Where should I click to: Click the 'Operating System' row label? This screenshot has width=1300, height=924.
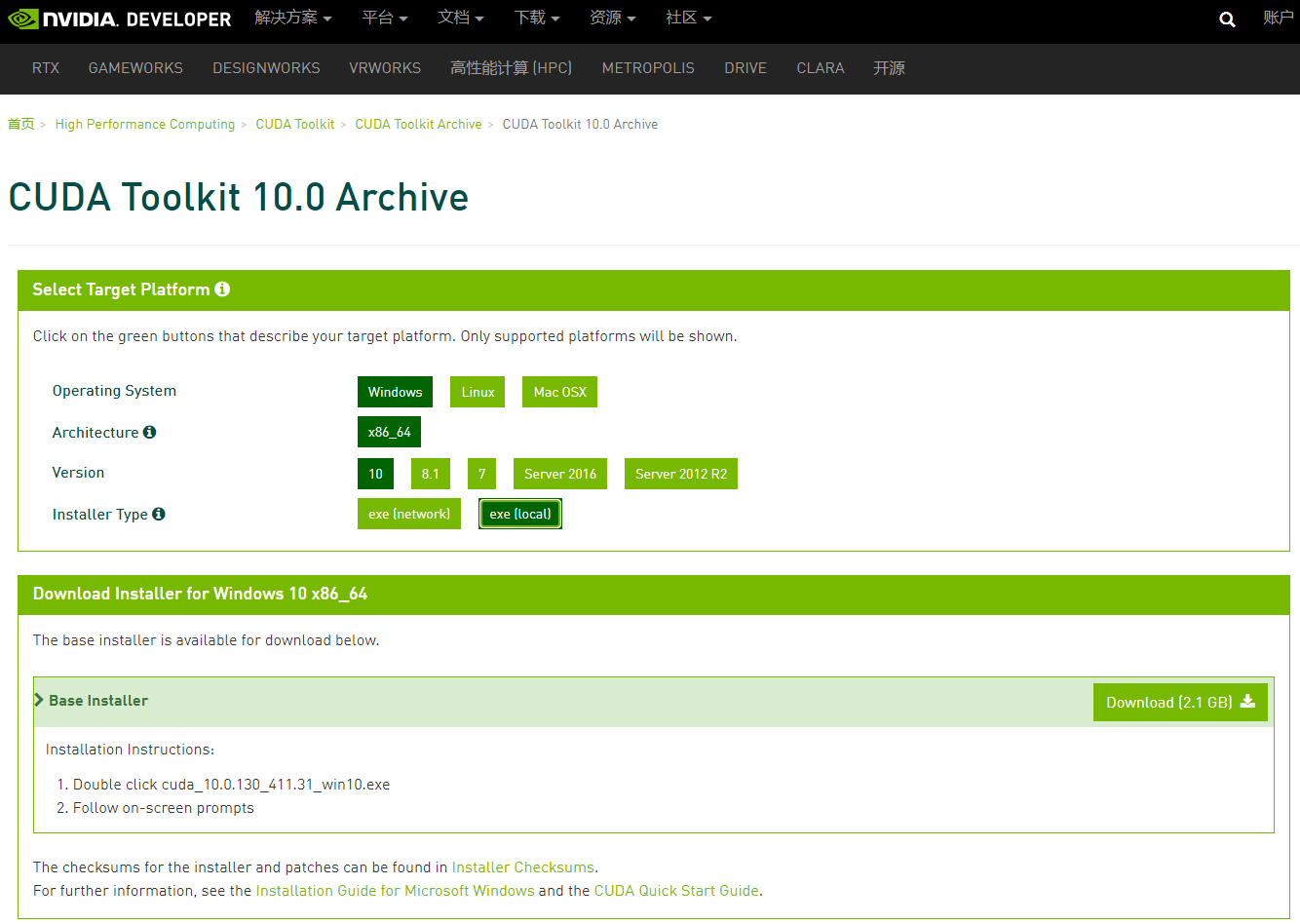pyautogui.click(x=114, y=391)
